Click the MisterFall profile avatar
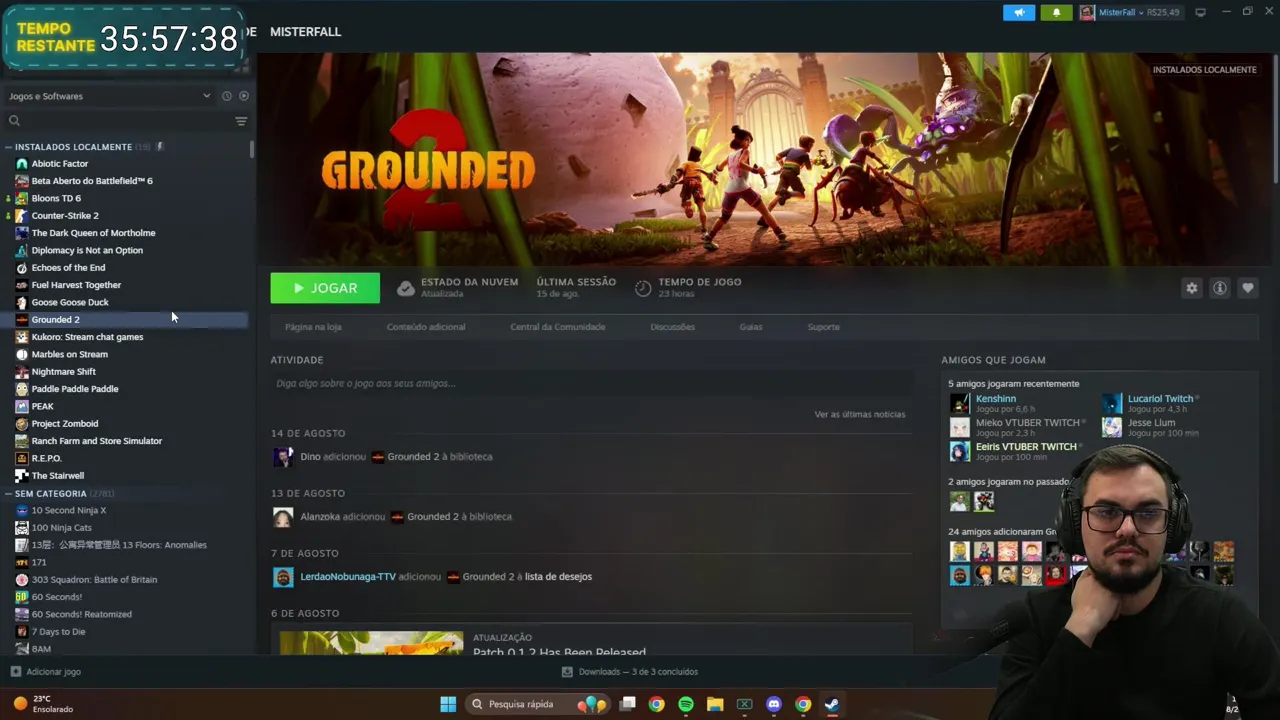This screenshot has height=720, width=1280. click(1087, 12)
